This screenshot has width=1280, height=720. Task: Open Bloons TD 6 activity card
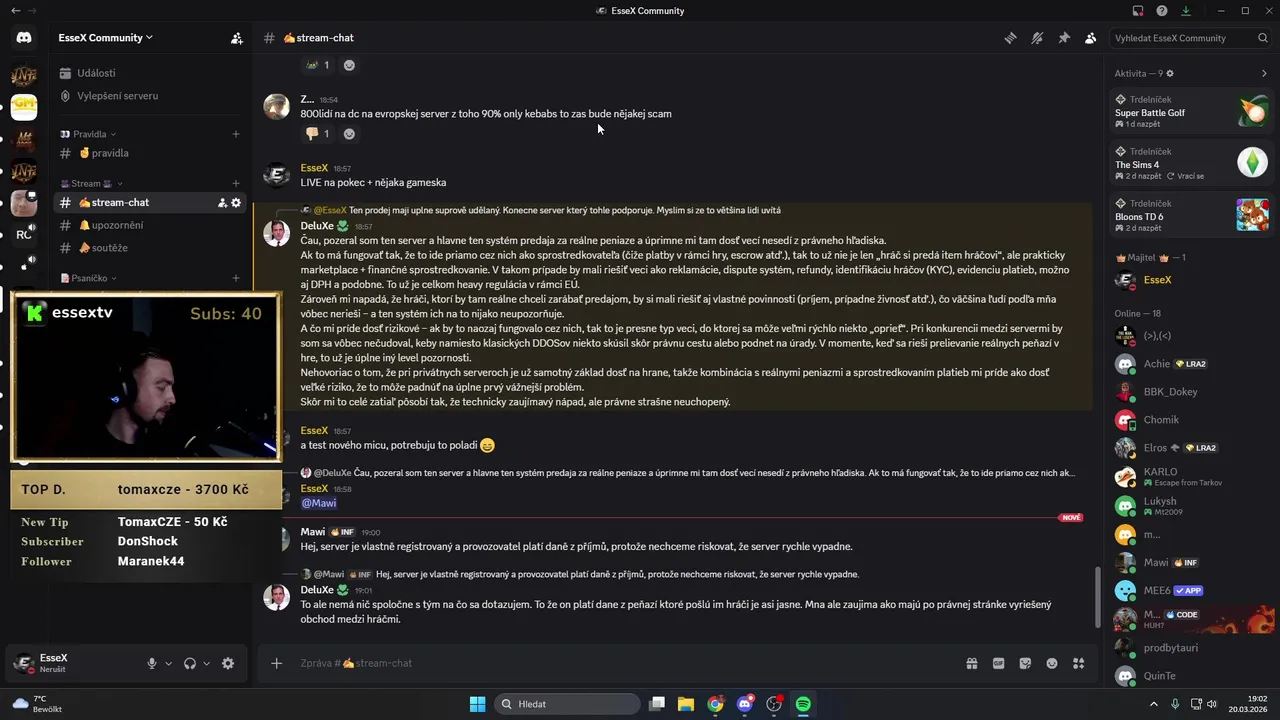coord(1191,214)
